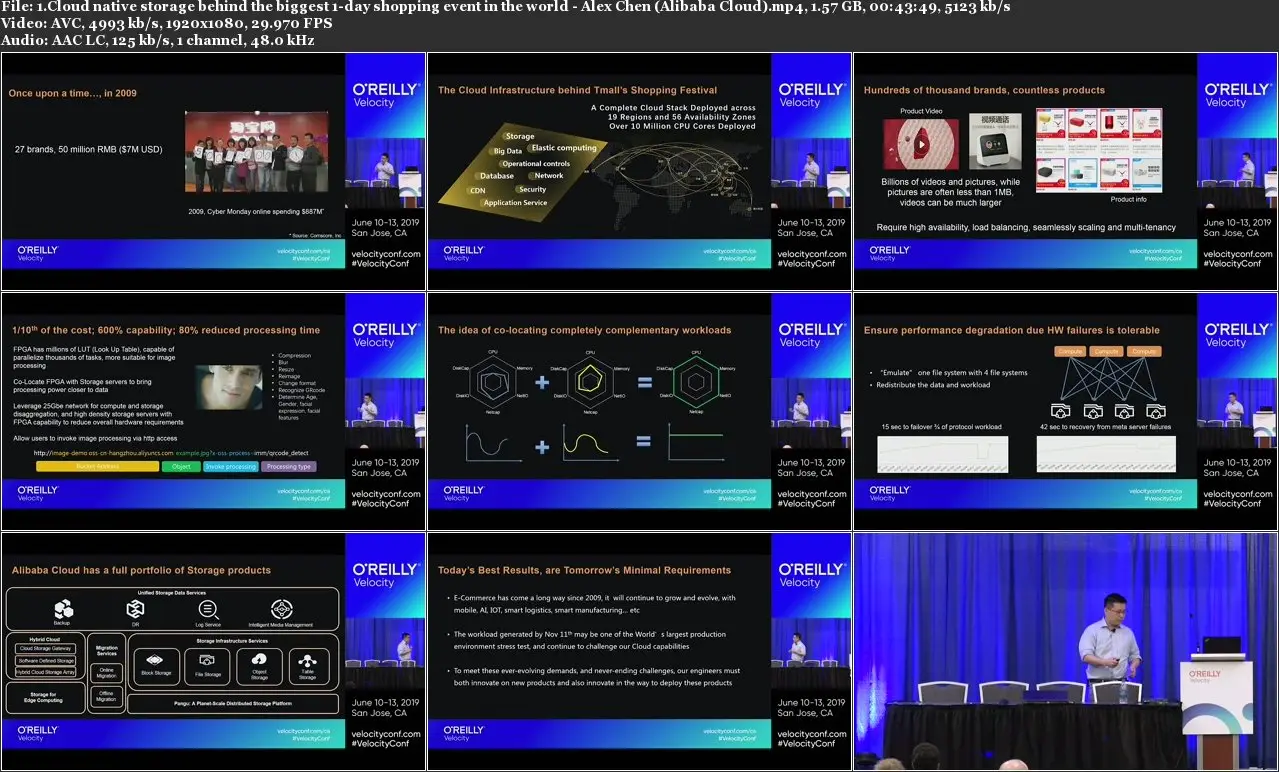The width and height of the screenshot is (1279, 772).
Task: Click the face photo in the FPGA slide
Action: pos(229,387)
